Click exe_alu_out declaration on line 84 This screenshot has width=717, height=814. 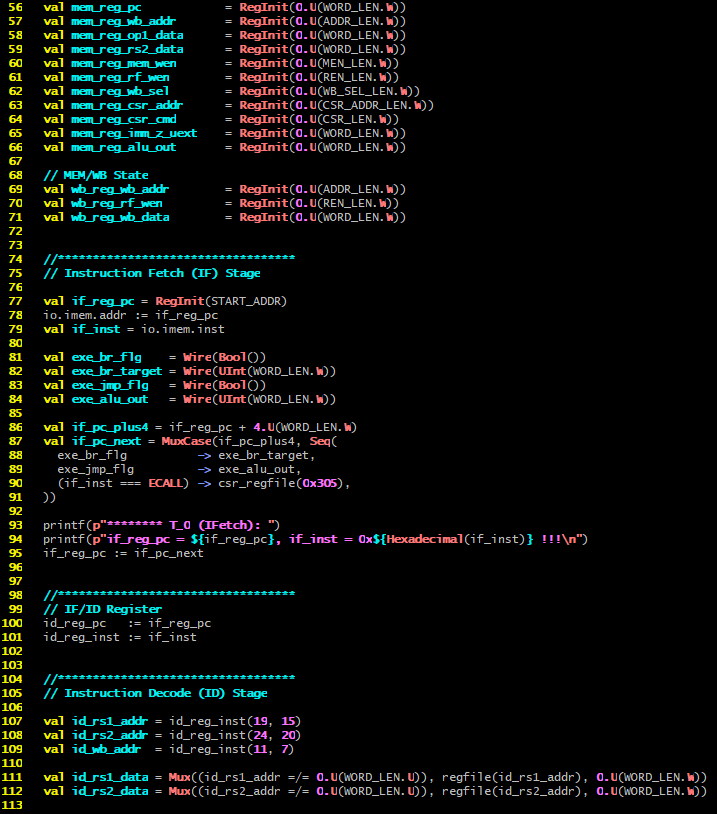pos(110,400)
